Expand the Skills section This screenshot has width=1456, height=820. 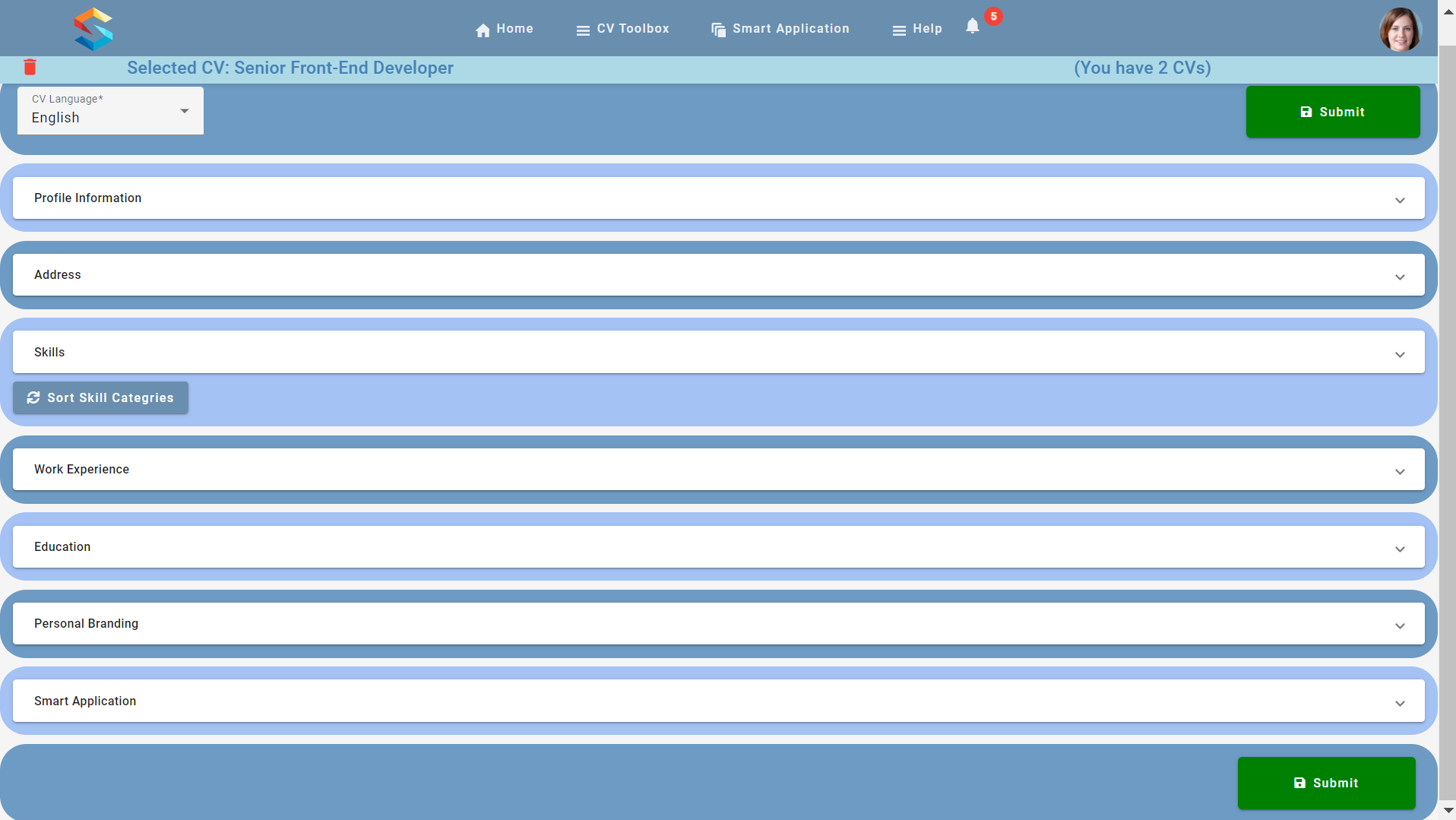719,352
